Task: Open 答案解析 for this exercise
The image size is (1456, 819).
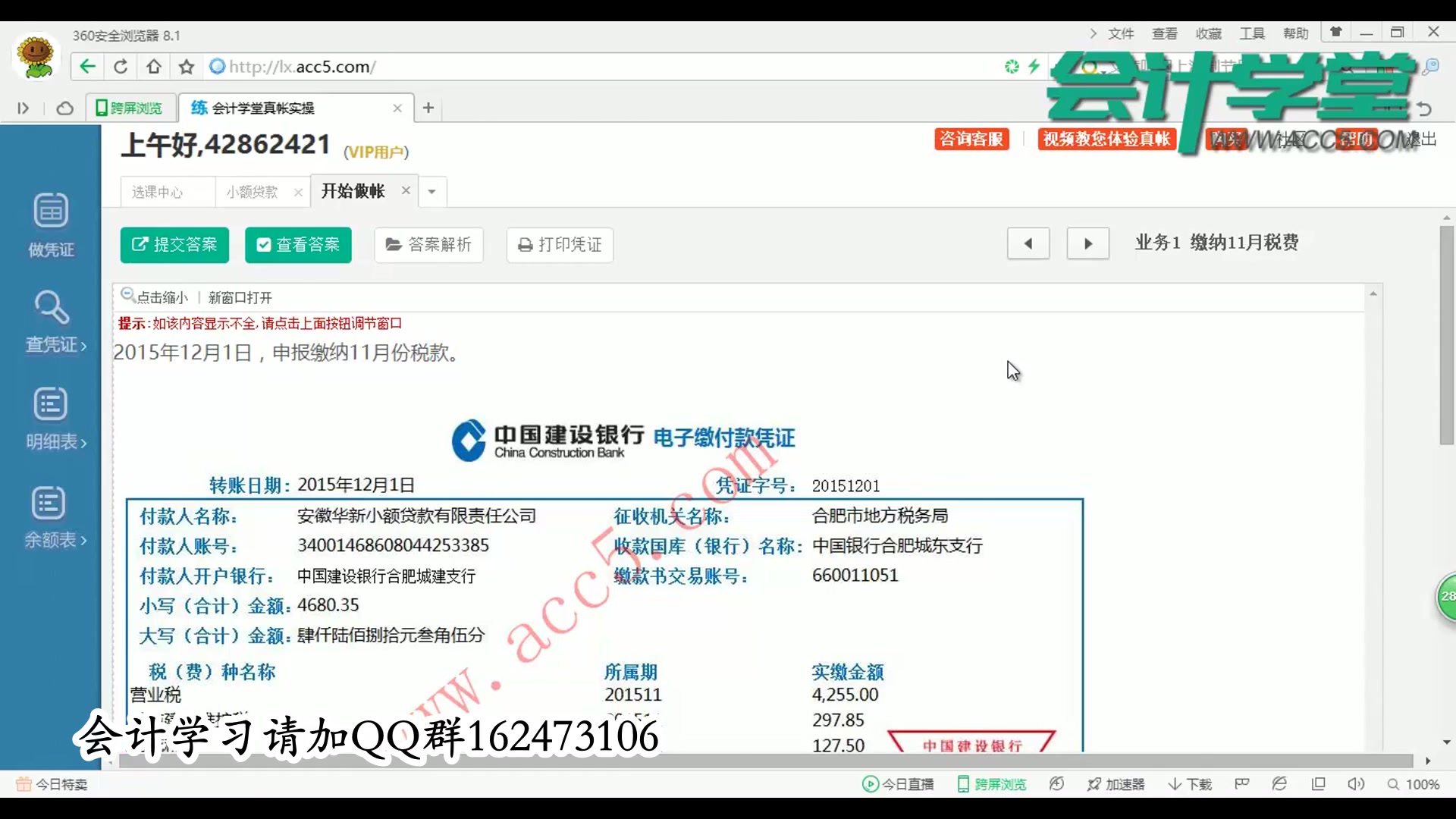Action: 428,245
